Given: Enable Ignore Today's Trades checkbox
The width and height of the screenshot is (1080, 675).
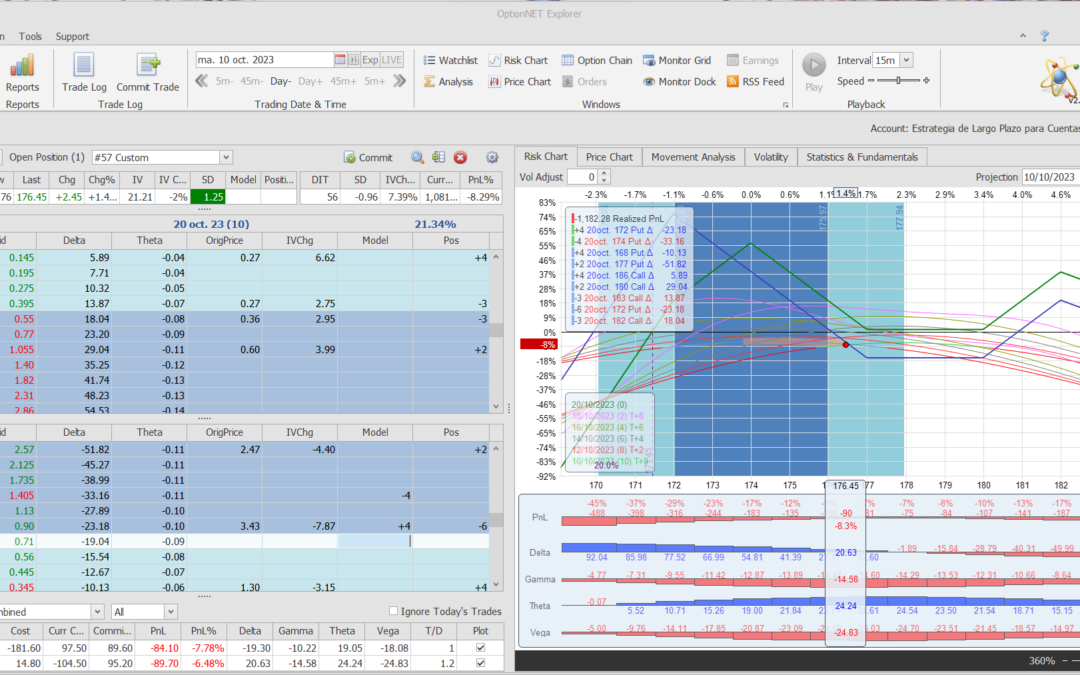Looking at the screenshot, I should click(393, 611).
